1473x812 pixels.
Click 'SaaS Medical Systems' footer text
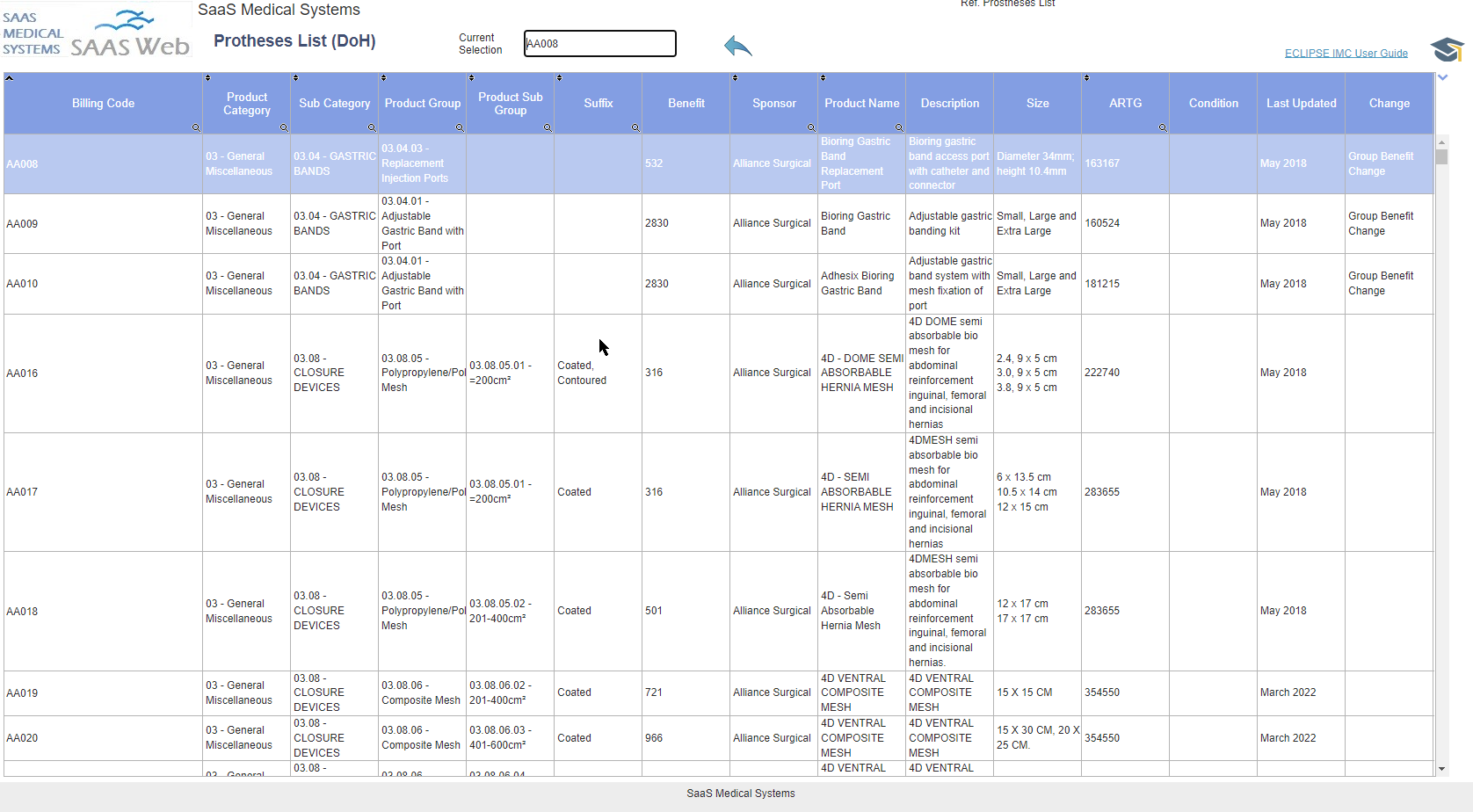pos(741,794)
